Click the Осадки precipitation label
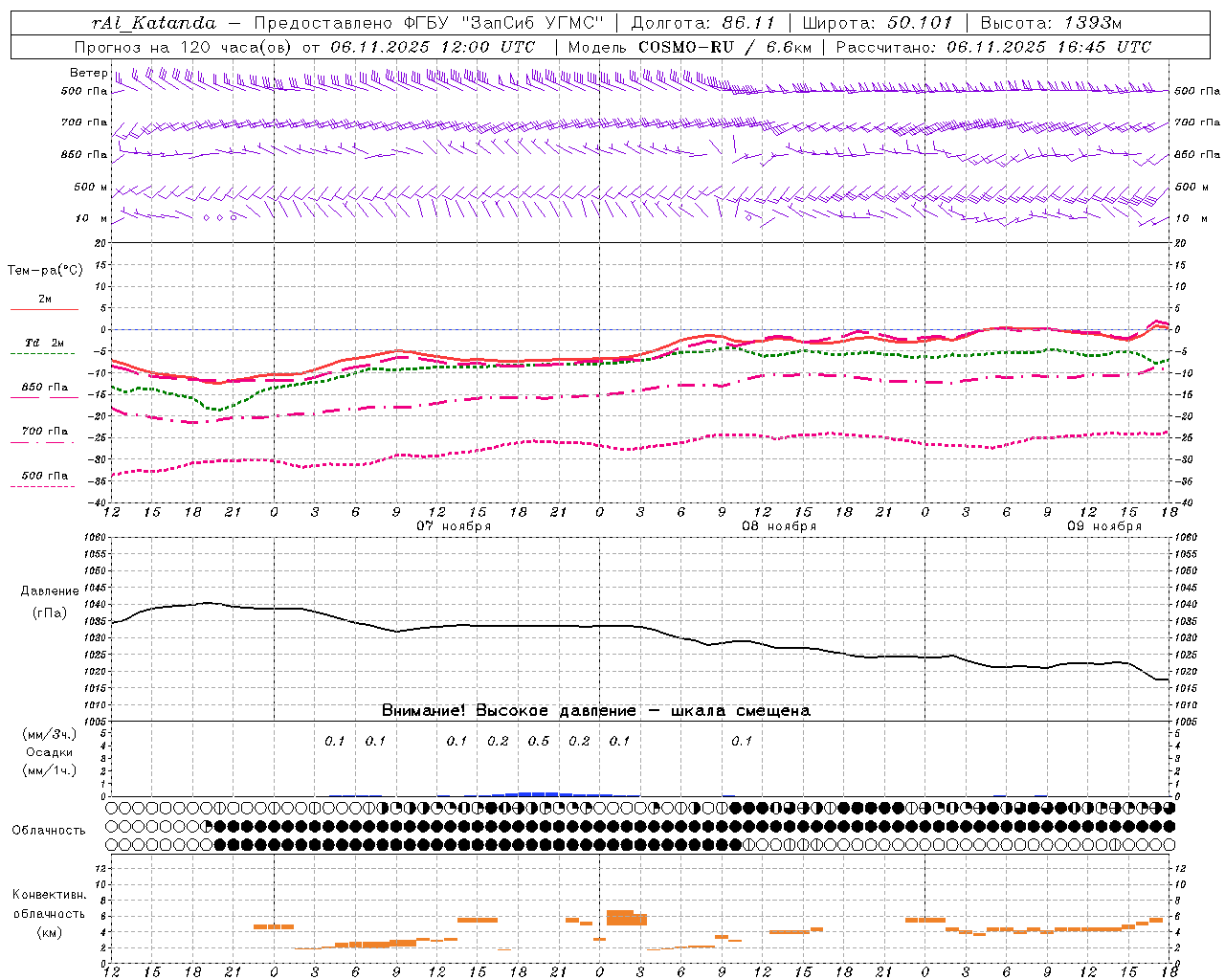This screenshot has height=980, width=1225. pos(50,752)
